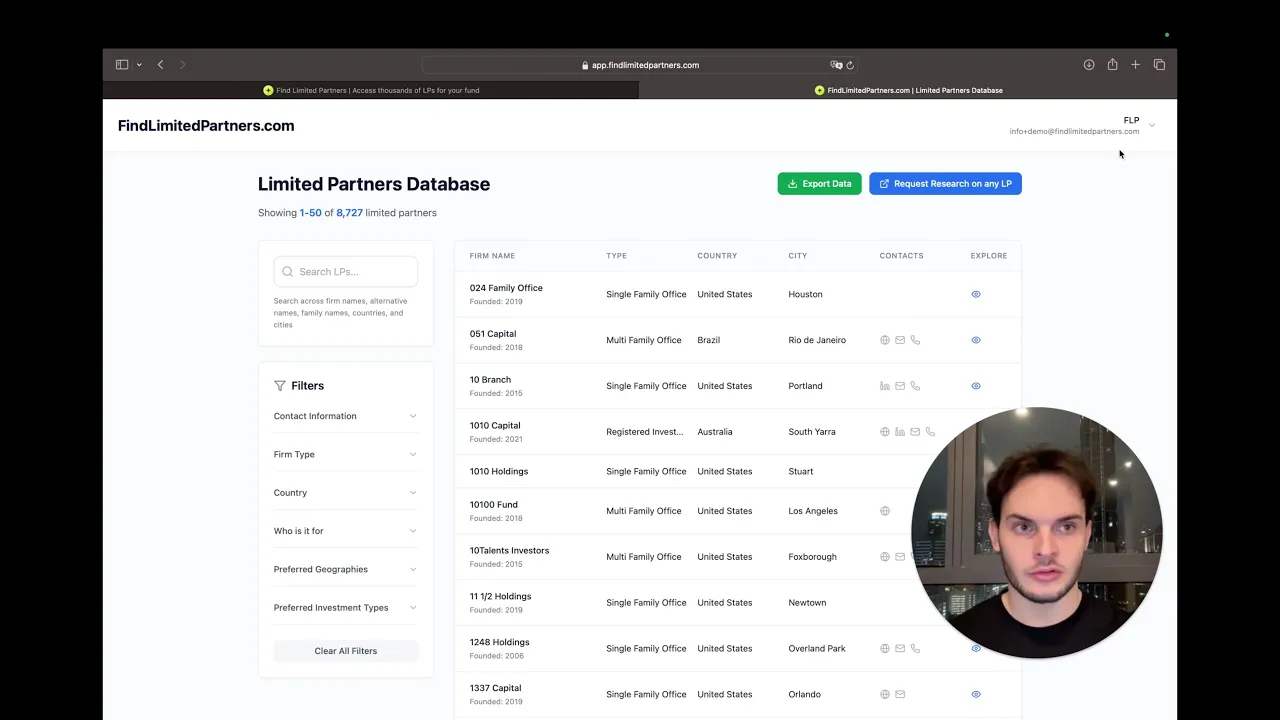Explore 1337 Capital via eye icon
The image size is (1280, 720).
pyautogui.click(x=976, y=694)
